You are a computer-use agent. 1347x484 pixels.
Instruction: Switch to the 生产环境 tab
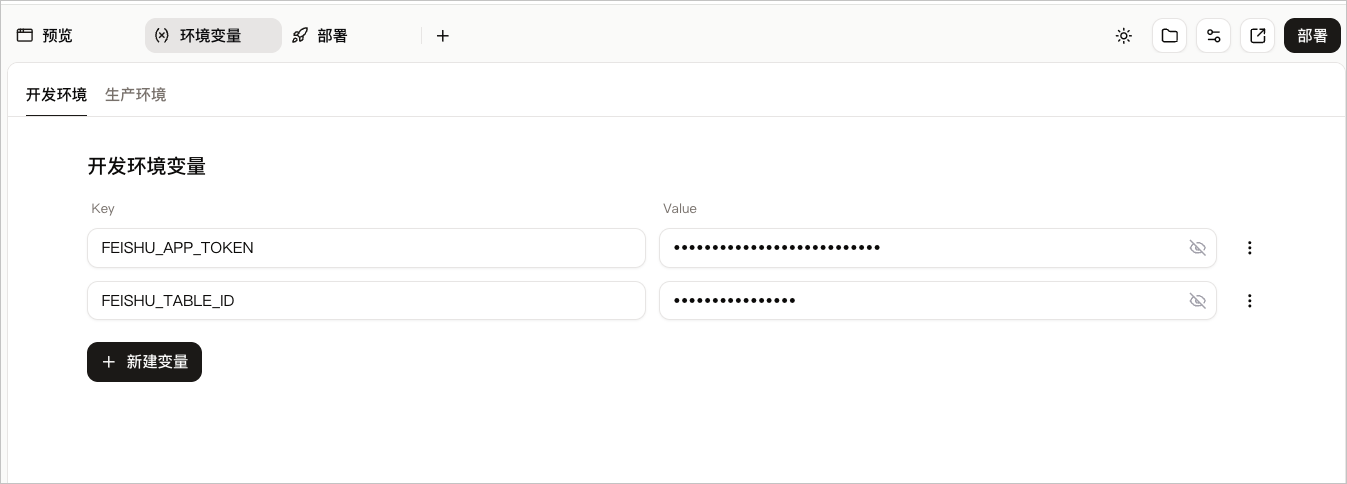(x=136, y=95)
